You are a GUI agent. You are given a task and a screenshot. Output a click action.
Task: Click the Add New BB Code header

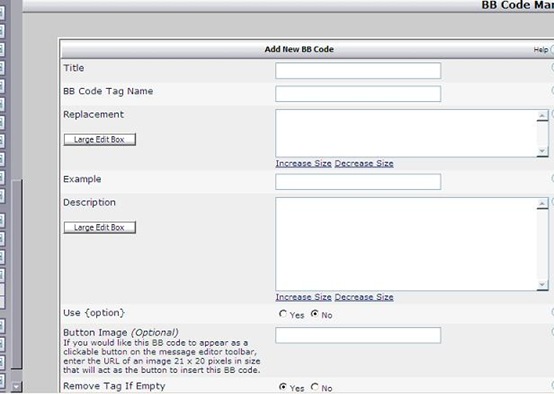299,49
